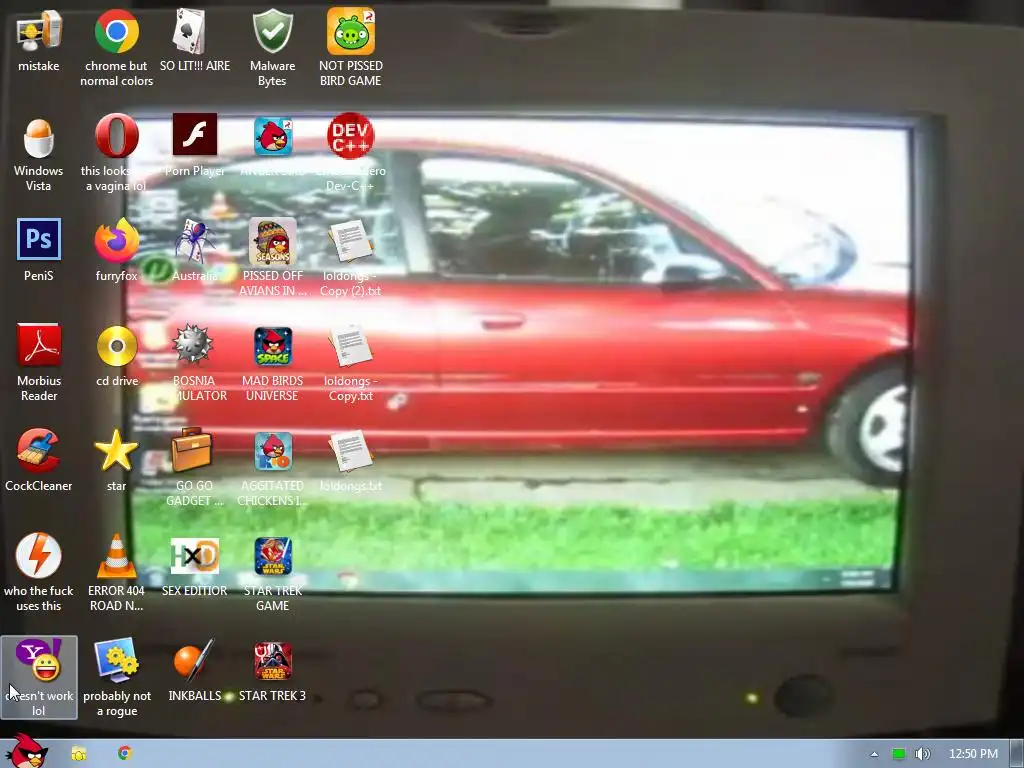Click the green tray notification icon
This screenshot has height=768, width=1024.
tap(899, 754)
